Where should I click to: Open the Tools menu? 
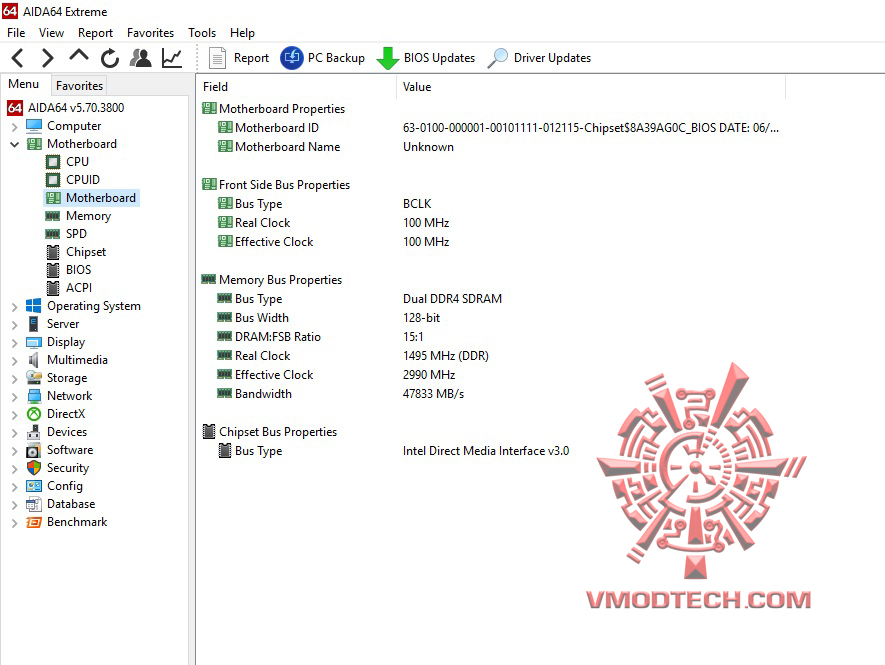pyautogui.click(x=202, y=33)
